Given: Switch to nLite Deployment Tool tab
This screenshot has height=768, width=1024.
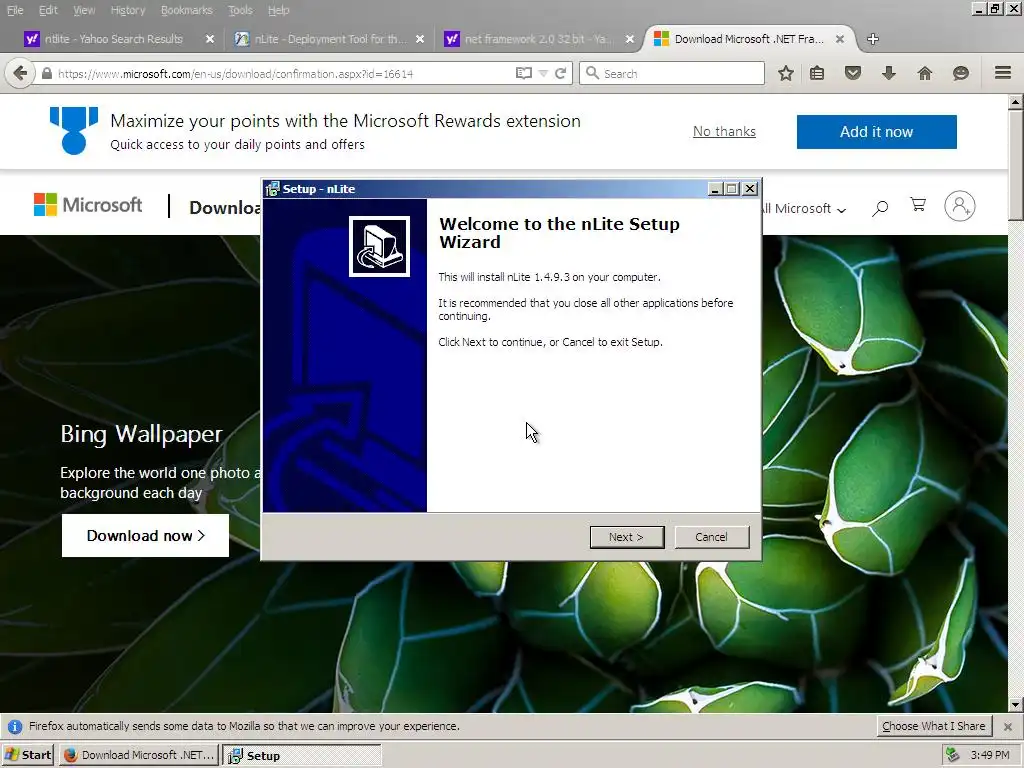Looking at the screenshot, I should 320,39.
